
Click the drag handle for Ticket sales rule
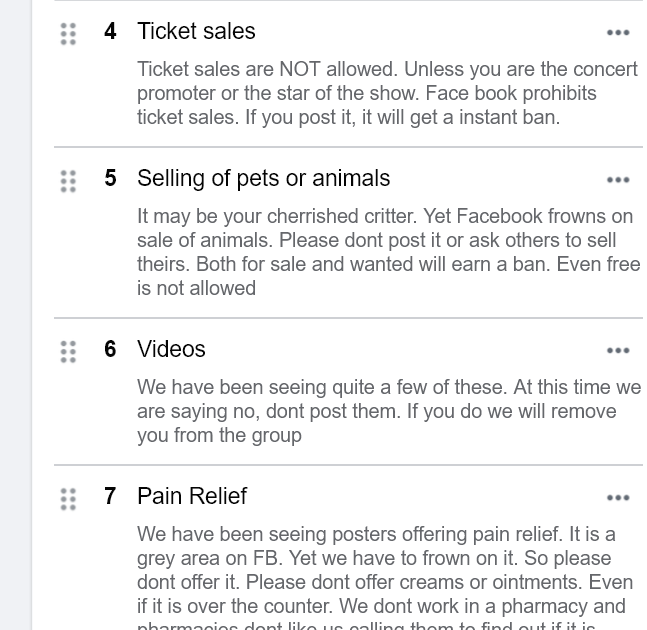[x=68, y=34]
